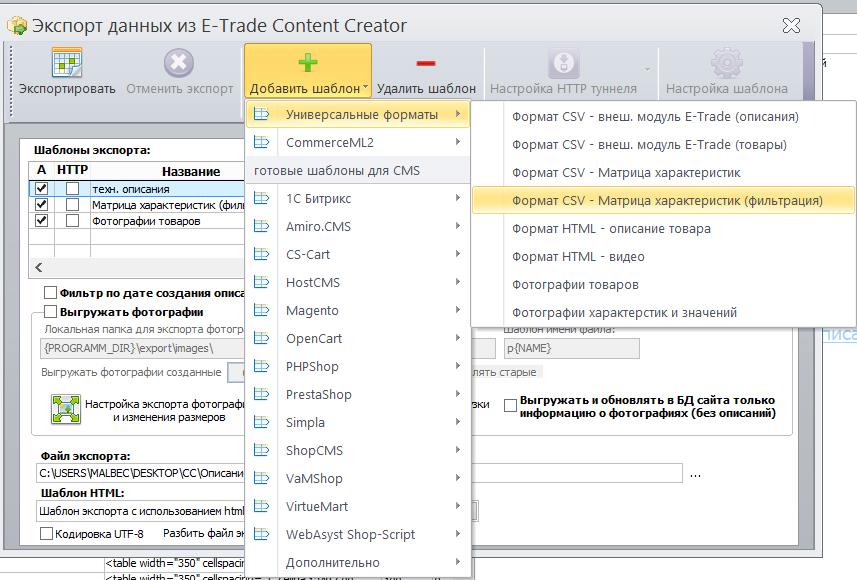Click the browse button next to Файл экспорта
This screenshot has width=857, height=580.
point(695,474)
